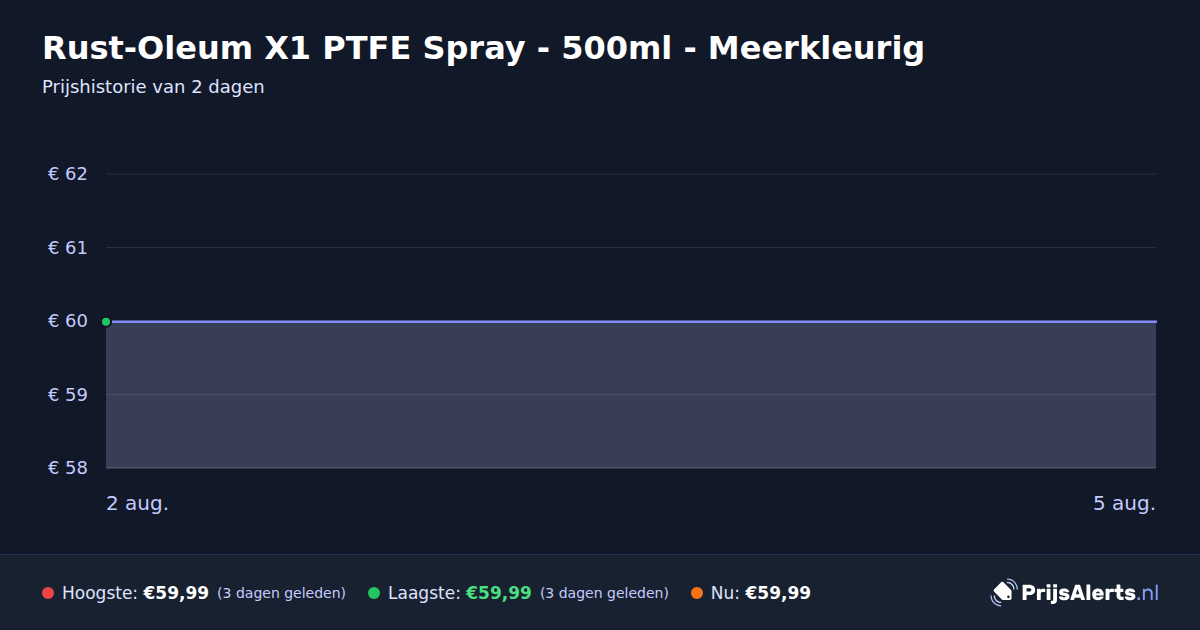Image resolution: width=1200 pixels, height=630 pixels.
Task: Click the € 59 axis label
Action: click(x=68, y=394)
